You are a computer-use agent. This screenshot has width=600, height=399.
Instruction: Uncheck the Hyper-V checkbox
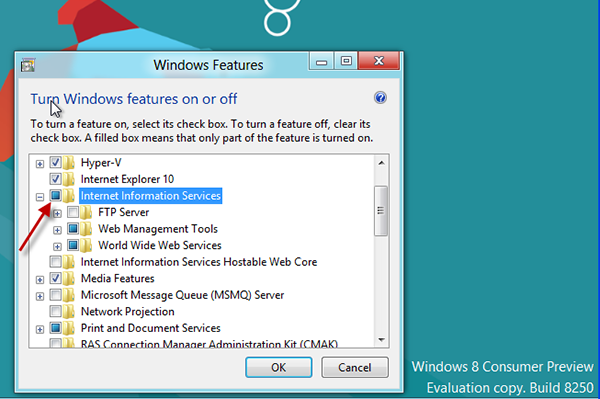click(55, 163)
